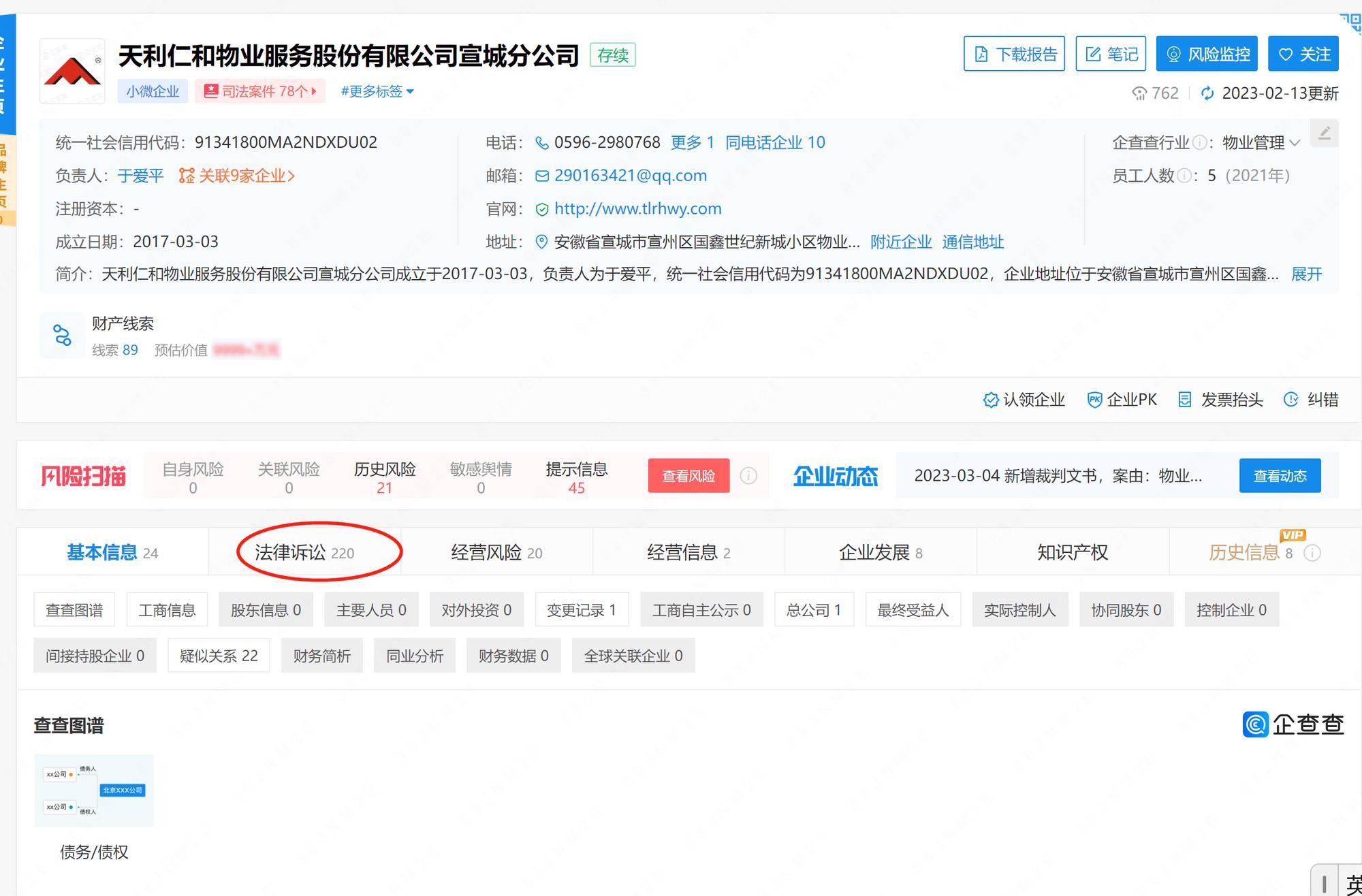Click the 债务/债权 graph thumbnail
The image size is (1362, 896).
coord(94,790)
